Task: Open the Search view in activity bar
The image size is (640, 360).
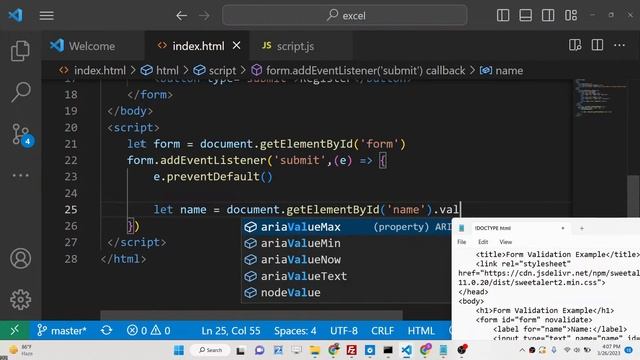Action: click(20, 92)
